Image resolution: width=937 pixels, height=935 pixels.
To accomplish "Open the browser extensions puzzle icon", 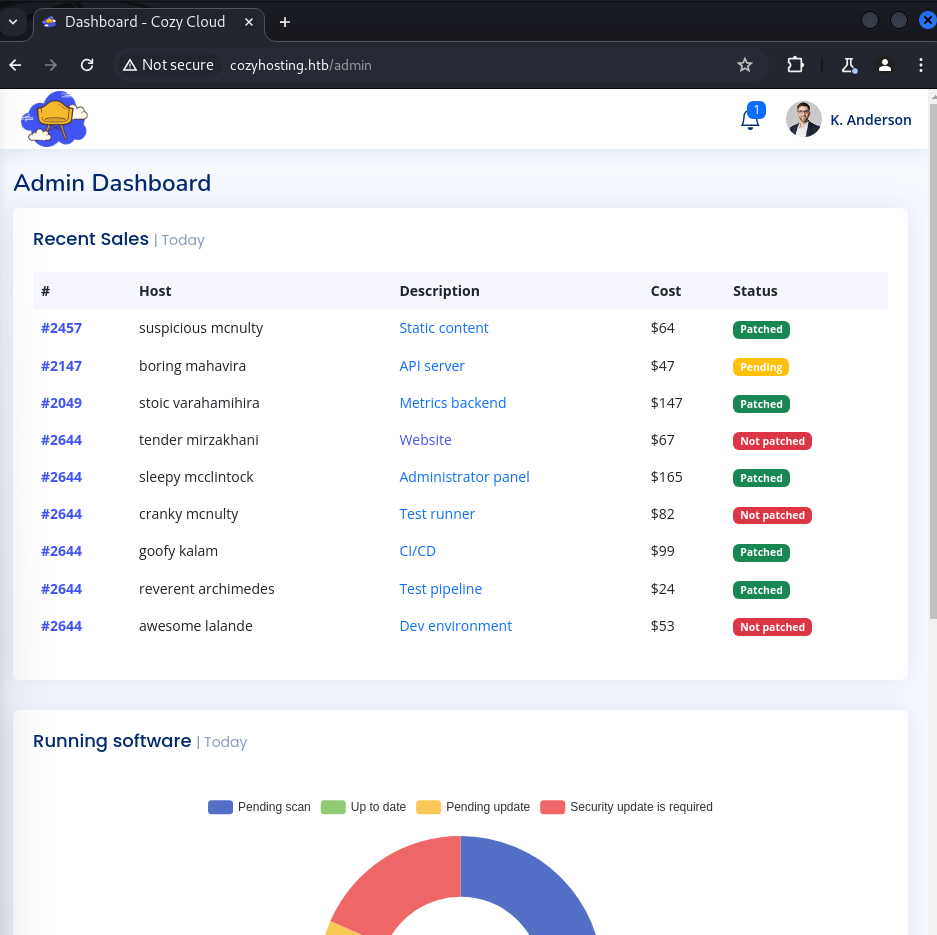I will coord(795,65).
